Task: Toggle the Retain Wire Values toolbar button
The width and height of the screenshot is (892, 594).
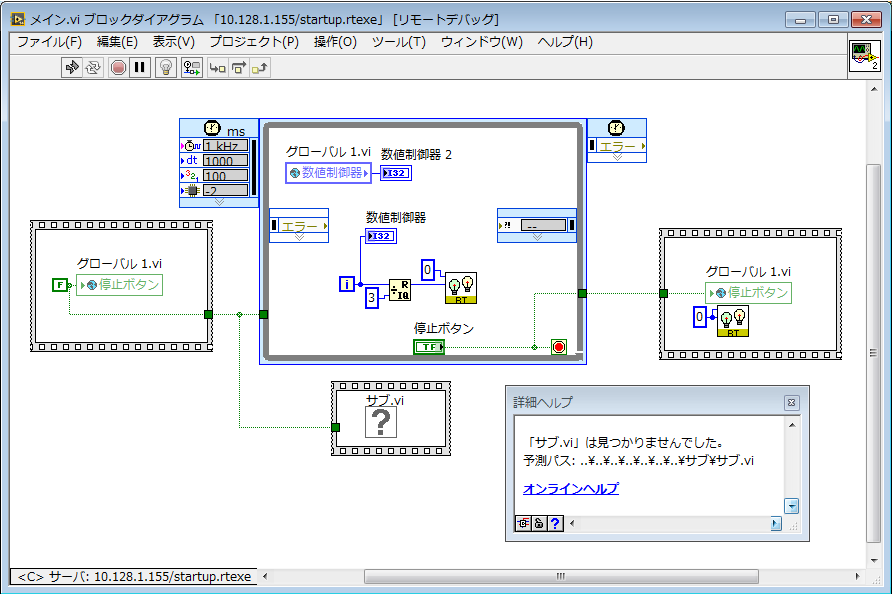Action: [192, 68]
